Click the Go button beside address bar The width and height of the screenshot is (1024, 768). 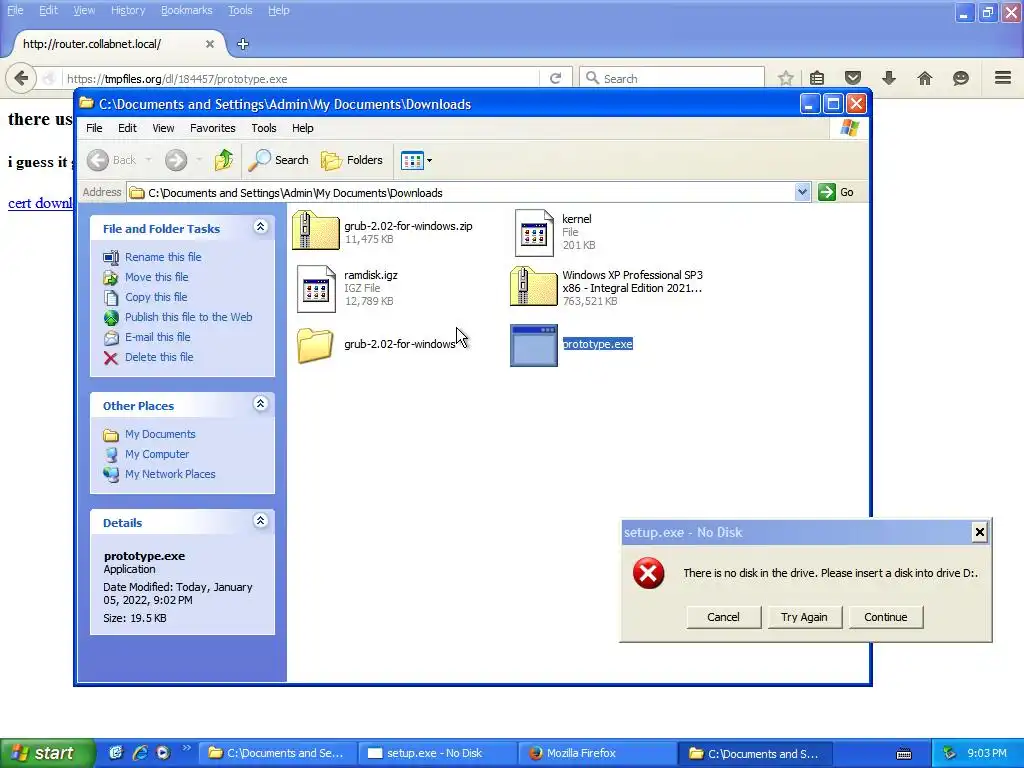[x=837, y=192]
